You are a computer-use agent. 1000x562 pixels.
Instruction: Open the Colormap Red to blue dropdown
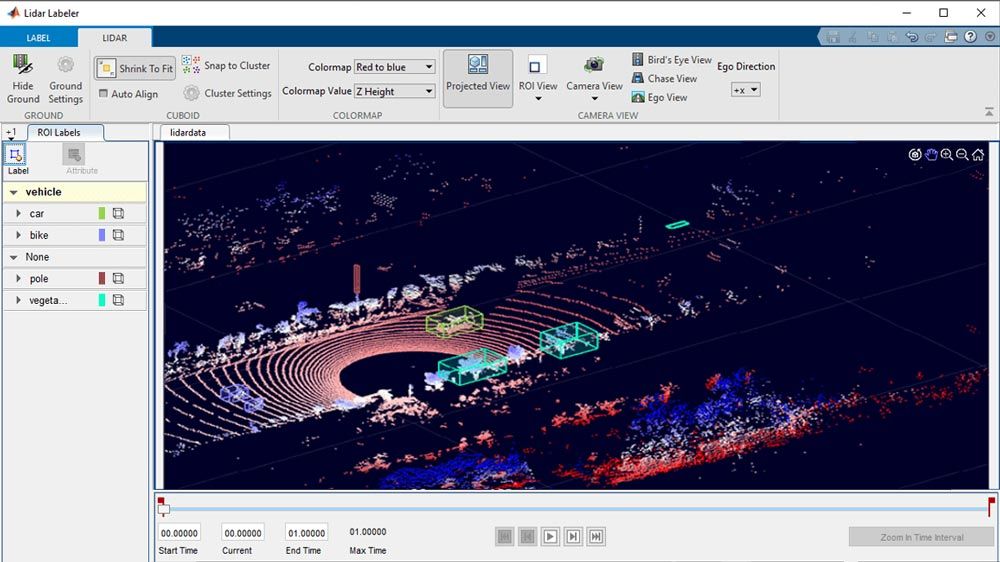[x=394, y=67]
